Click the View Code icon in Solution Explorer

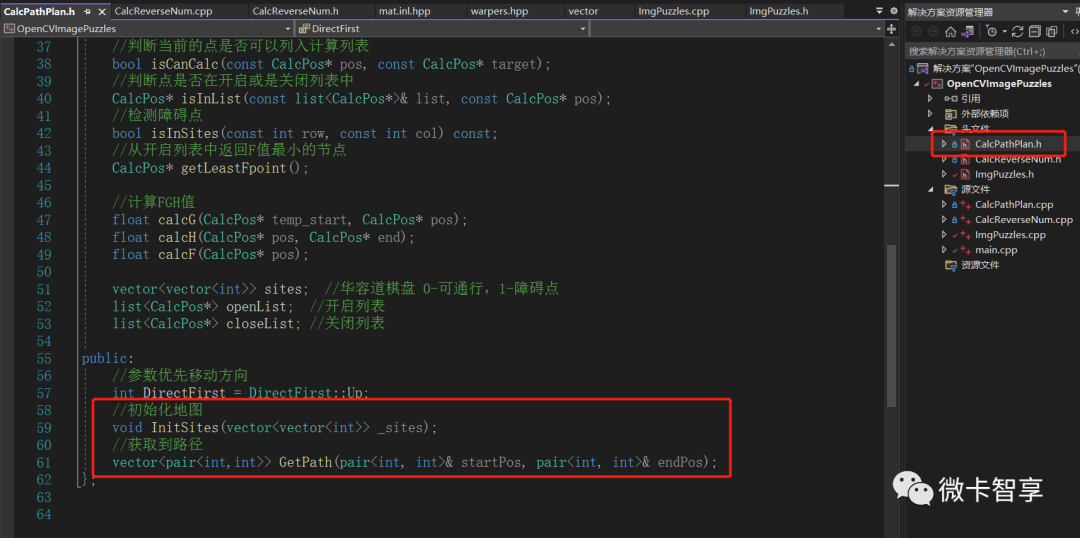click(x=1074, y=31)
